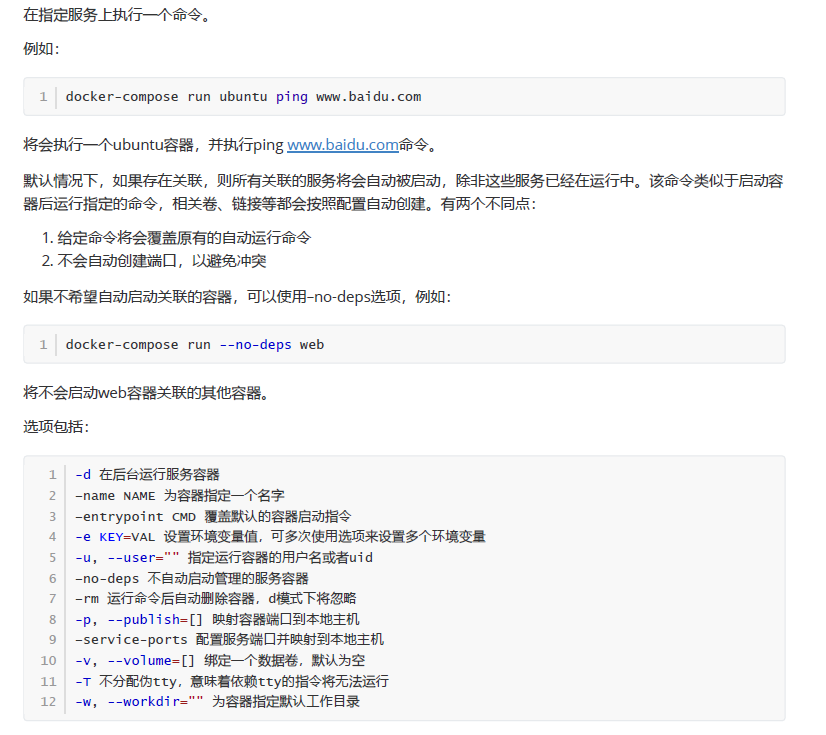Click the docker-compose run --no-deps web code line
The image size is (826, 735).
pyautogui.click(x=195, y=345)
